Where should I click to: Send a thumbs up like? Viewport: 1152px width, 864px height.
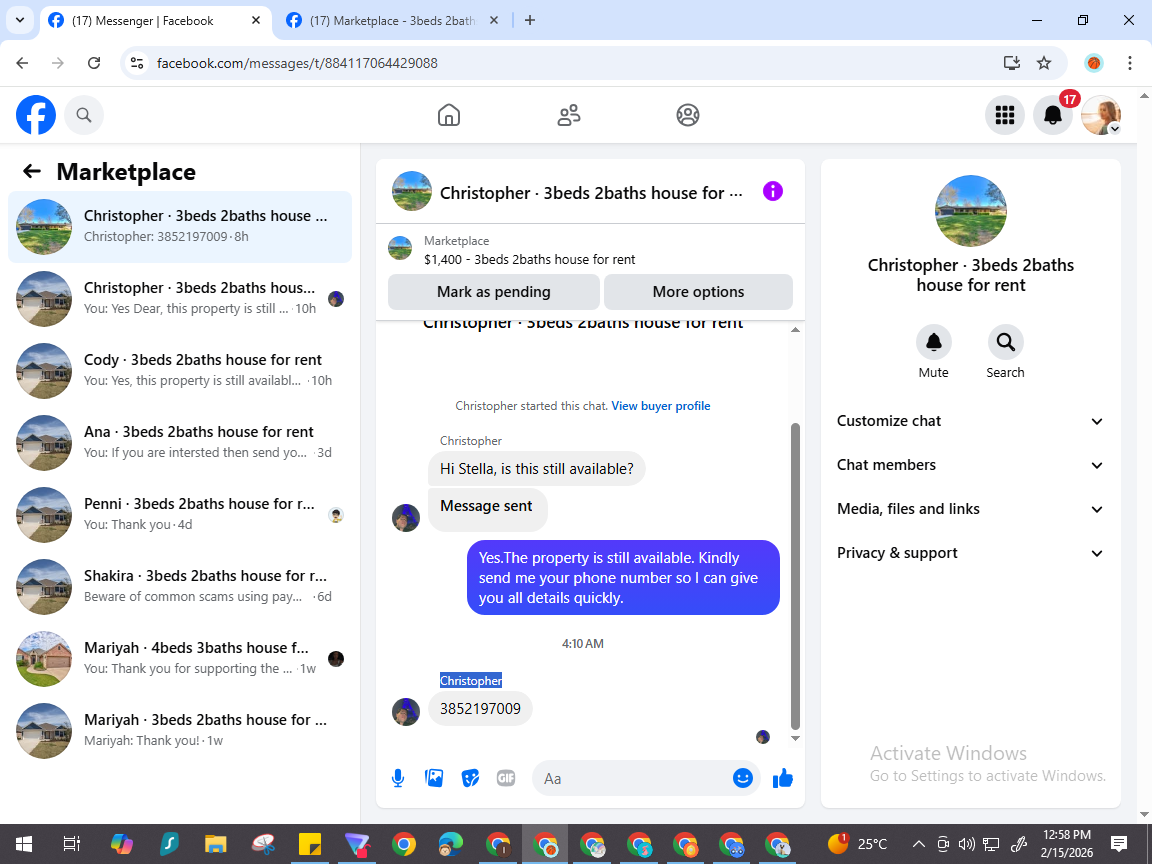click(783, 778)
